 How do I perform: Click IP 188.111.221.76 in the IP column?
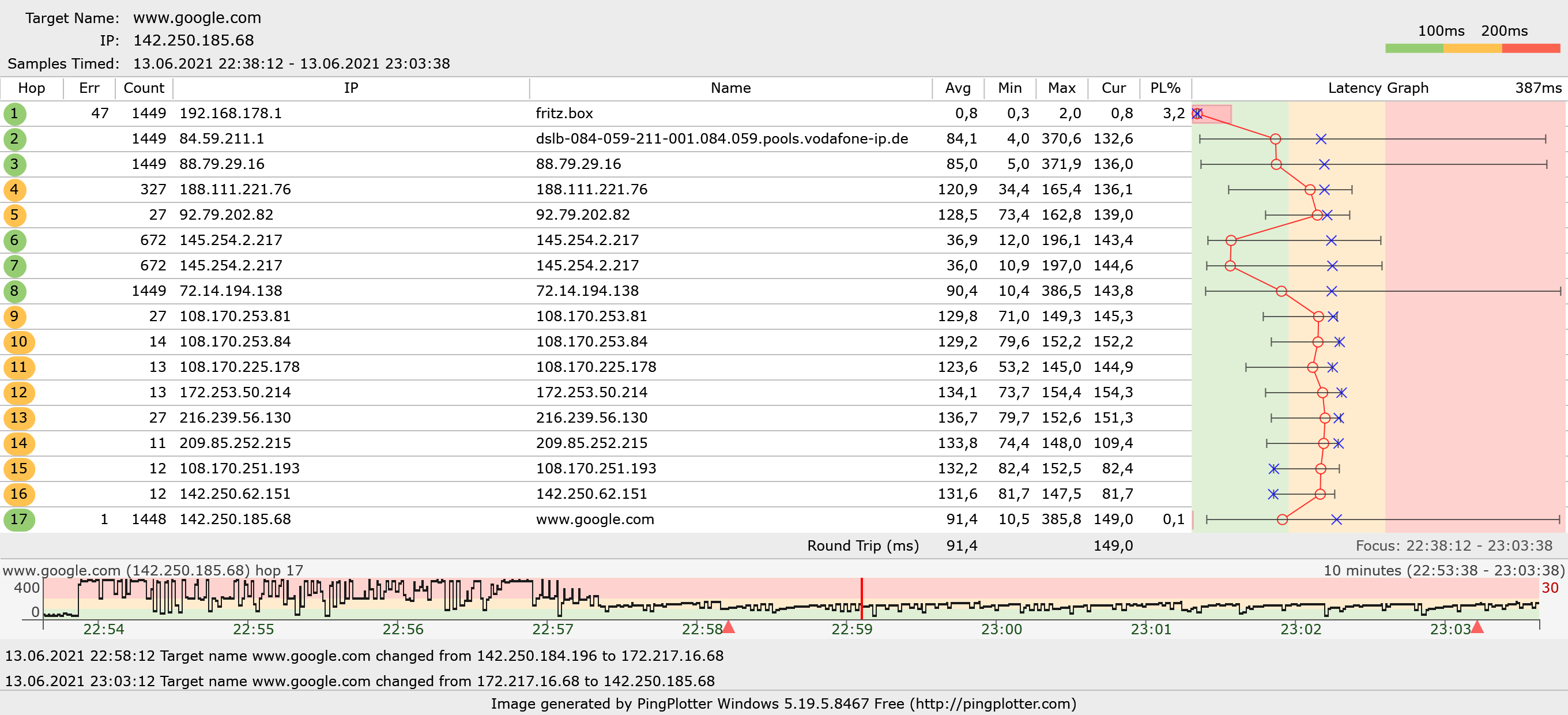point(235,189)
